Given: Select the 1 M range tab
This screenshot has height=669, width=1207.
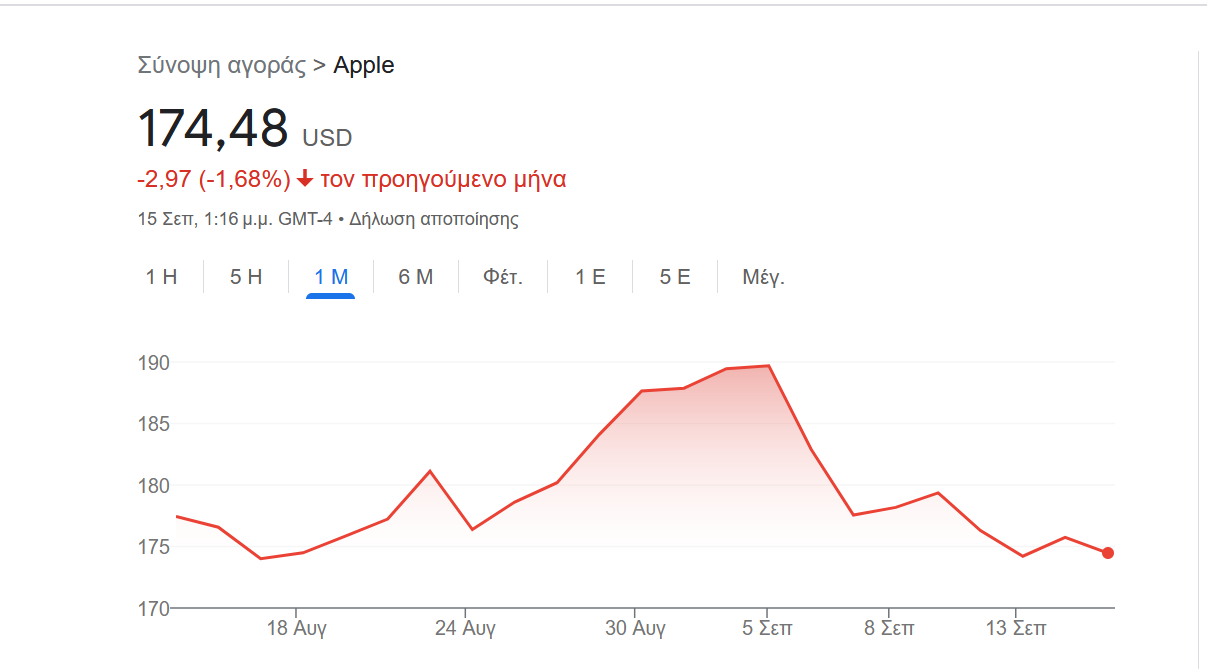Looking at the screenshot, I should pyautogui.click(x=331, y=277).
